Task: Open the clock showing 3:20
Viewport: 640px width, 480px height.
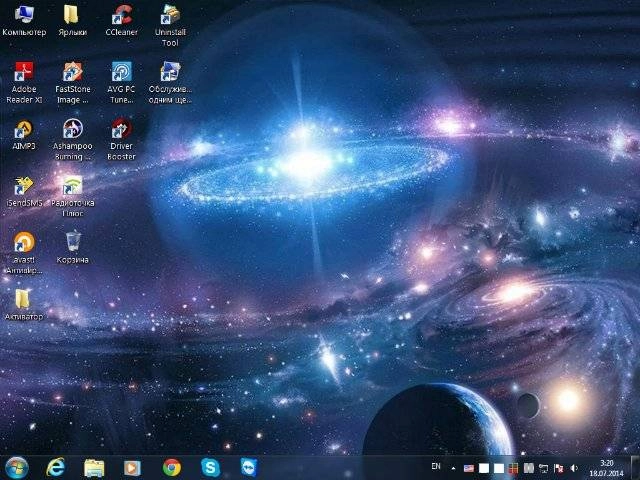Action: [607, 468]
